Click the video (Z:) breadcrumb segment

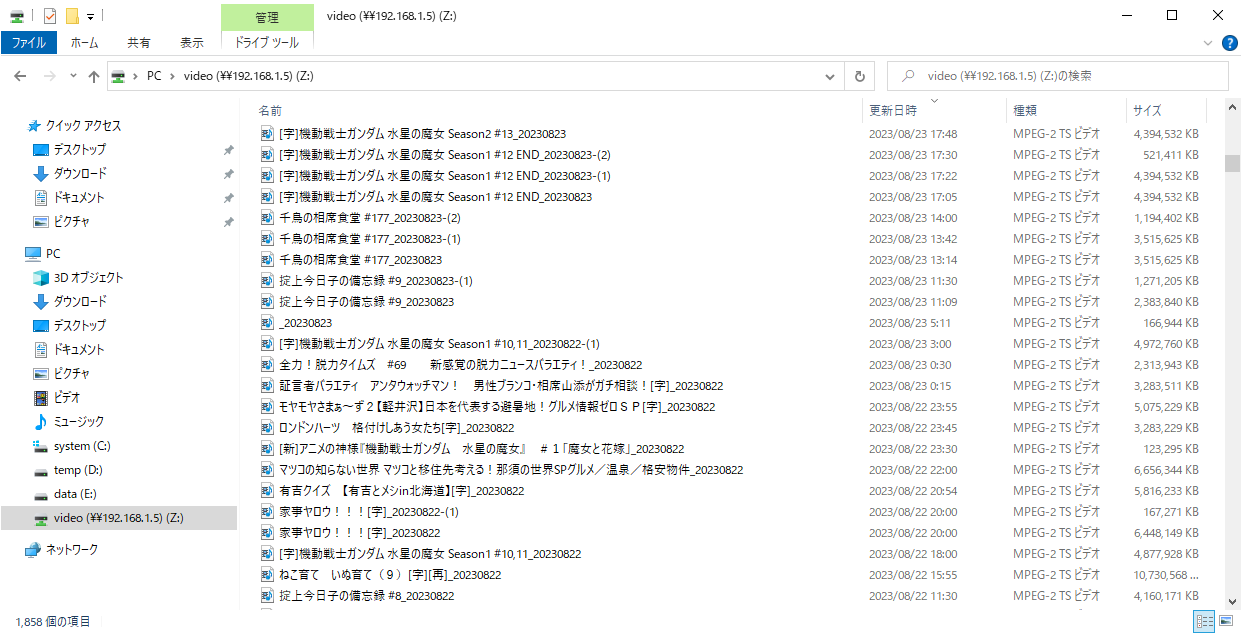coord(249,76)
